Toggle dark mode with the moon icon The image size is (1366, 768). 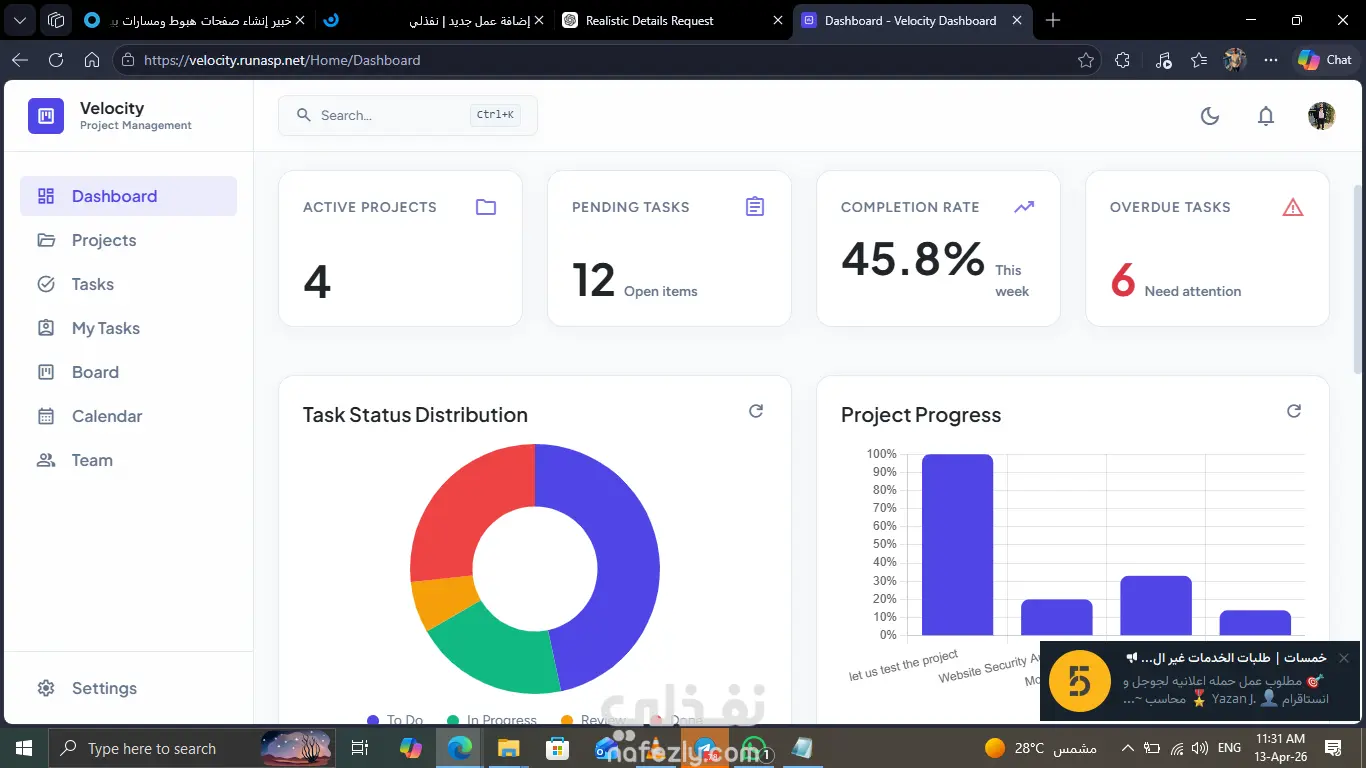coord(1210,116)
